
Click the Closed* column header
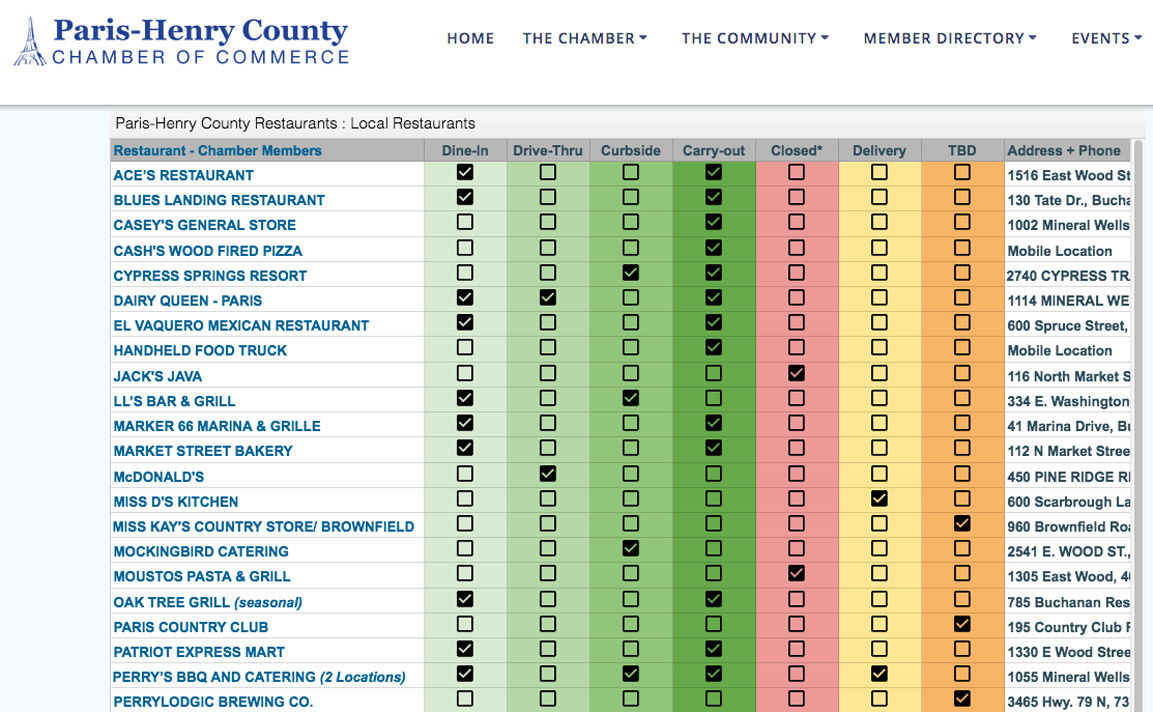point(796,150)
